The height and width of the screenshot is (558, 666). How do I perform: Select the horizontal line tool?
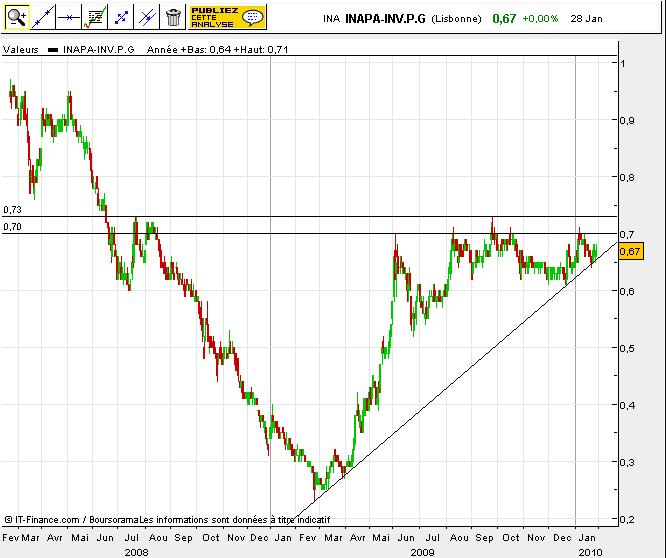pos(69,17)
